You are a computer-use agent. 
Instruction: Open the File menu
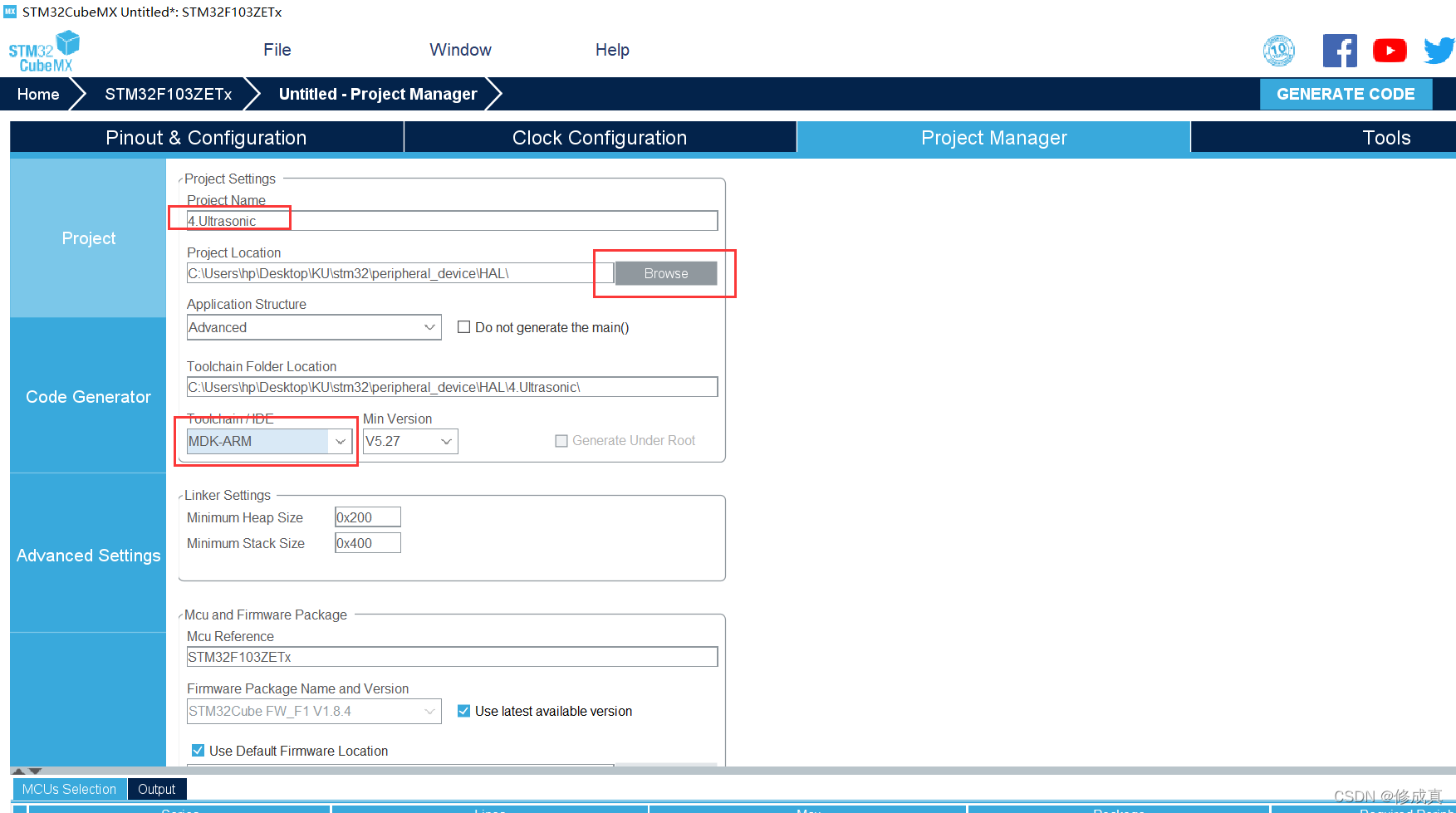pyautogui.click(x=277, y=50)
